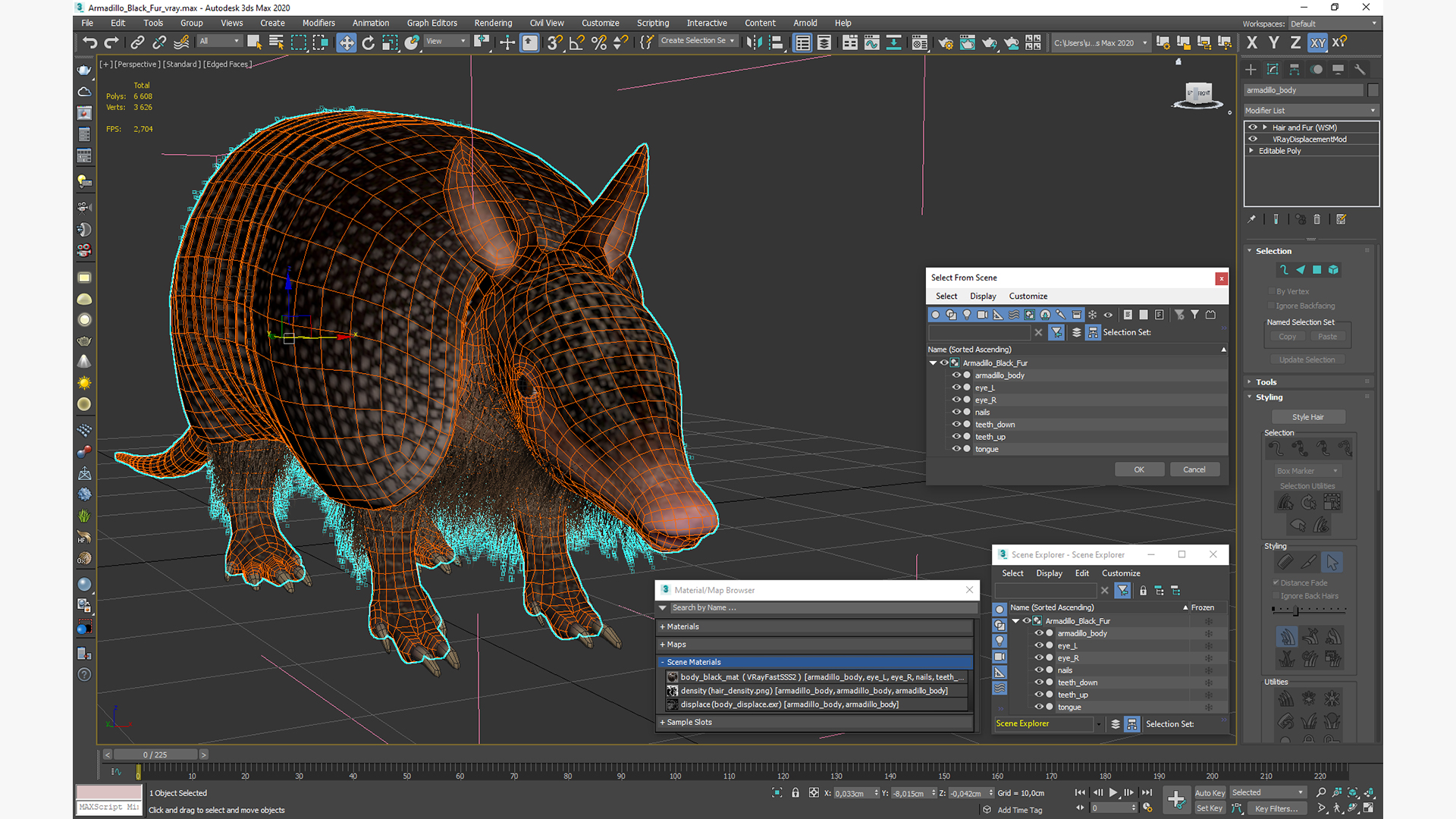
Task: Click the Configure Modifier Sets icon
Action: [x=1341, y=219]
